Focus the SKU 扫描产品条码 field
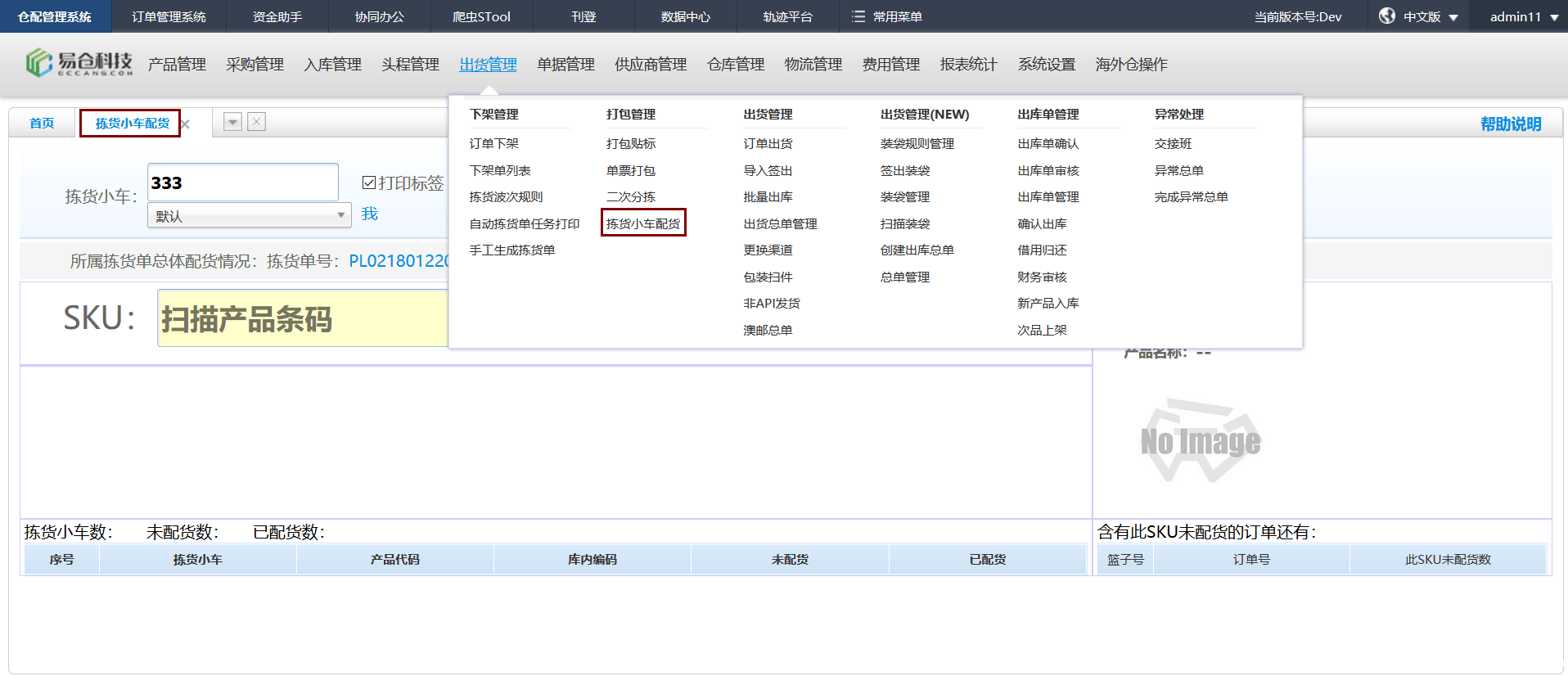 click(303, 318)
